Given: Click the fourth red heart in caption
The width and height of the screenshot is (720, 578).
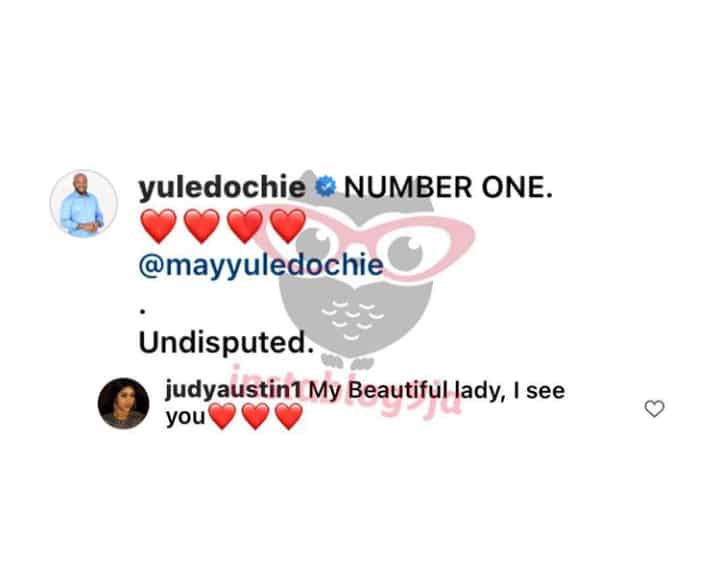Looking at the screenshot, I should point(288,225).
